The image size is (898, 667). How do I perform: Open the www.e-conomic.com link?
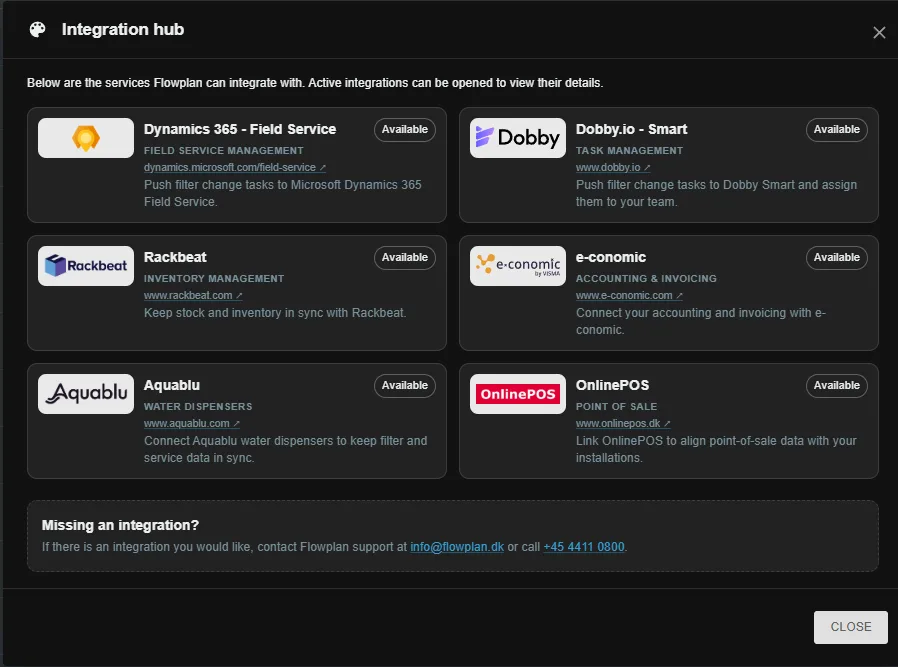click(629, 295)
